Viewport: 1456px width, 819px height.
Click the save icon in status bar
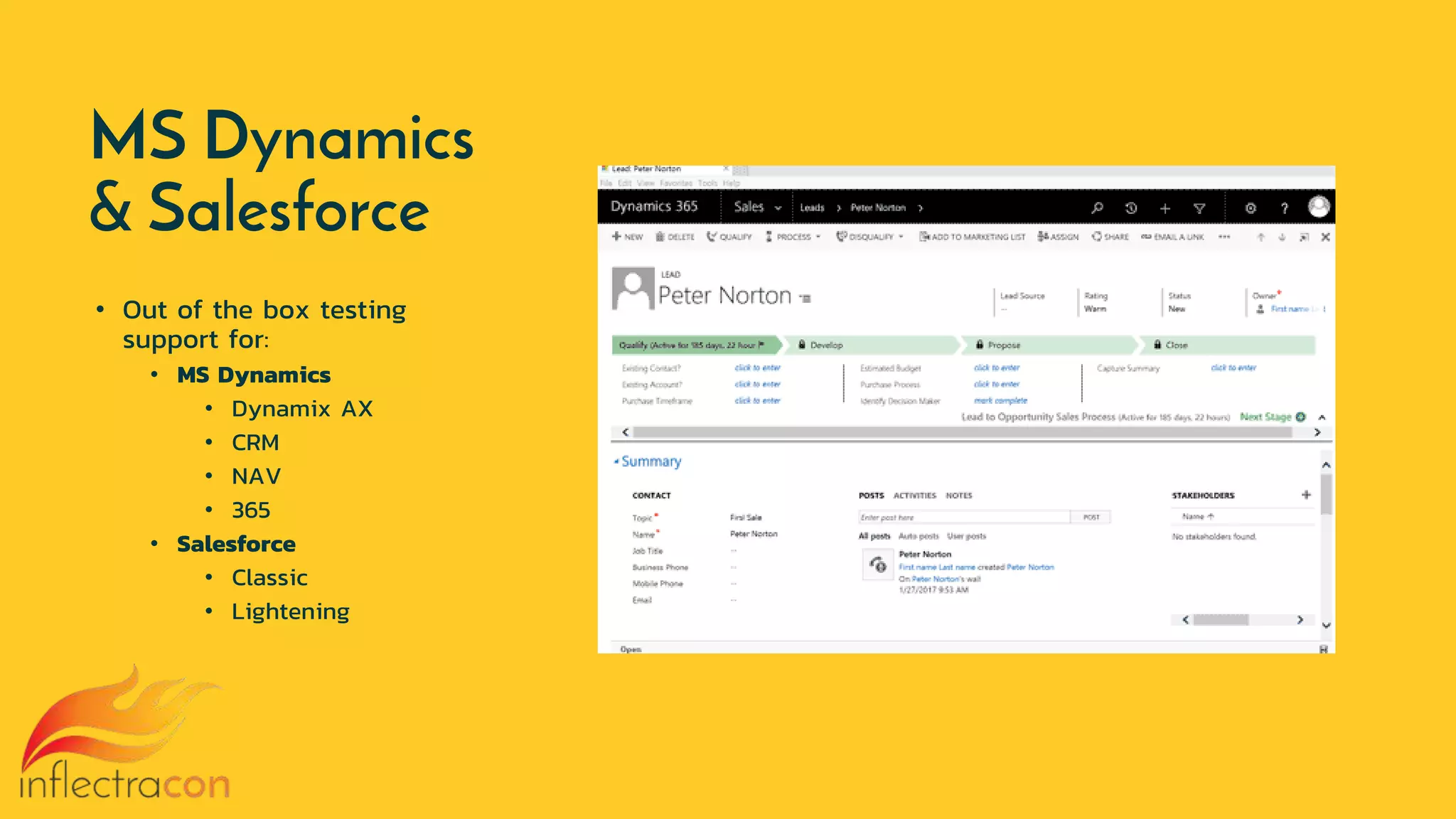click(1323, 649)
